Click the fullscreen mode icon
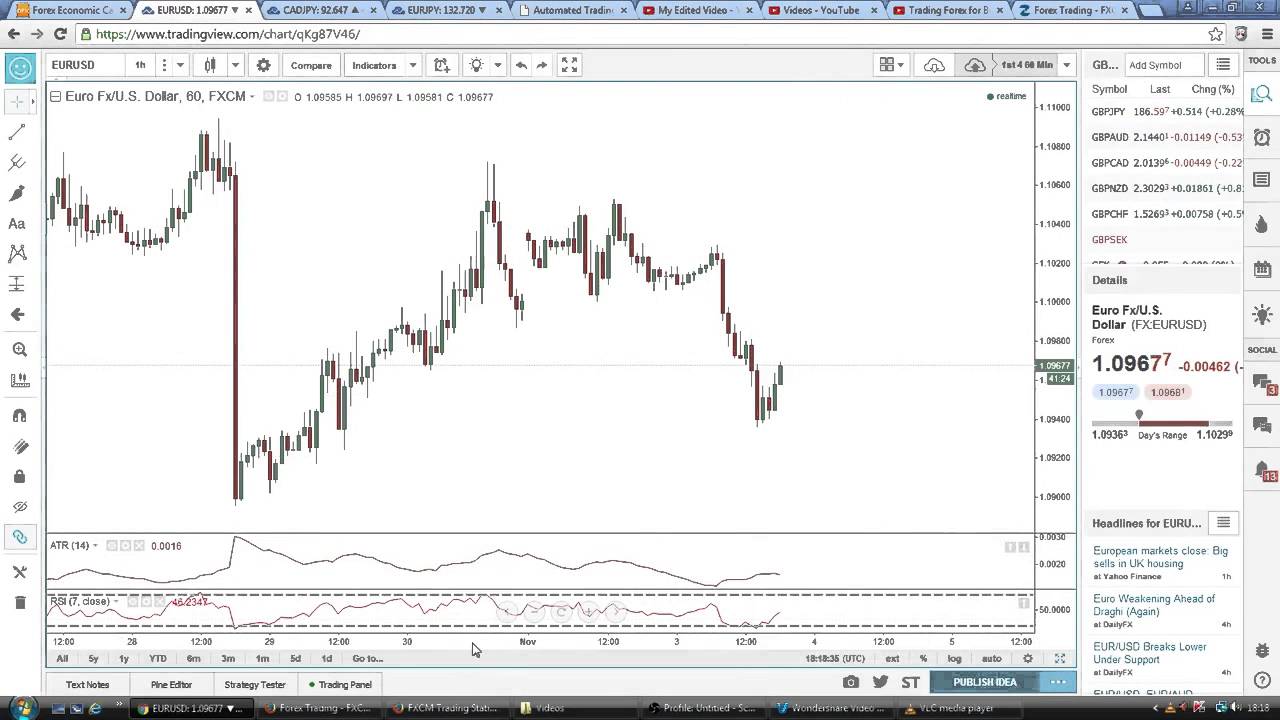Screen dimensions: 1280x720 [x=569, y=65]
